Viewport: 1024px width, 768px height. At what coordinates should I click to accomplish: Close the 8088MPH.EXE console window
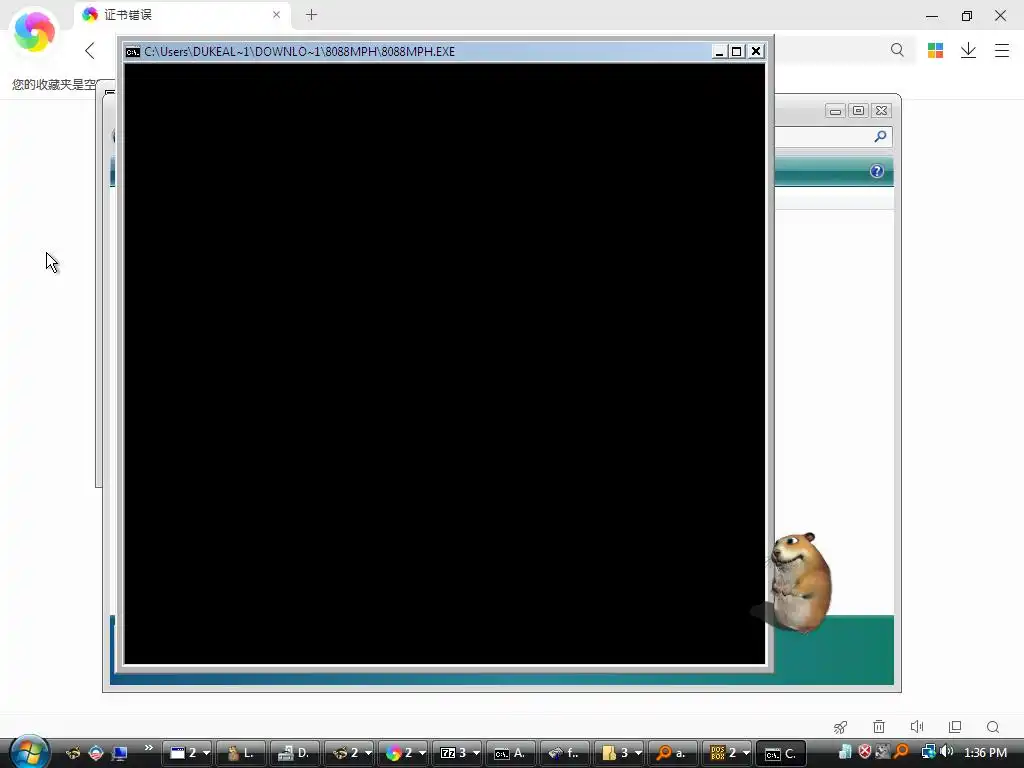pyautogui.click(x=756, y=52)
